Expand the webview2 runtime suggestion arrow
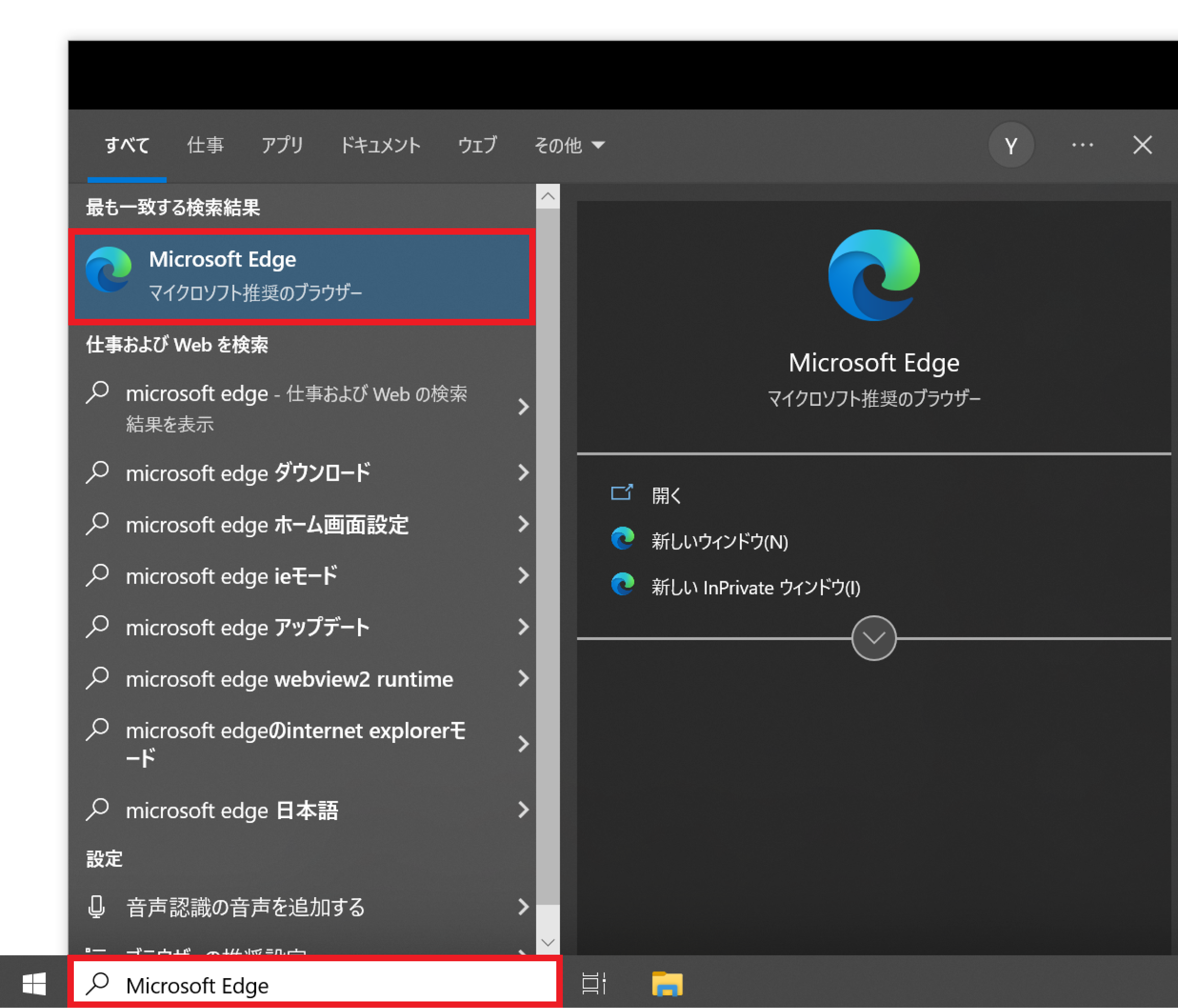The height and width of the screenshot is (1008, 1178). click(523, 678)
